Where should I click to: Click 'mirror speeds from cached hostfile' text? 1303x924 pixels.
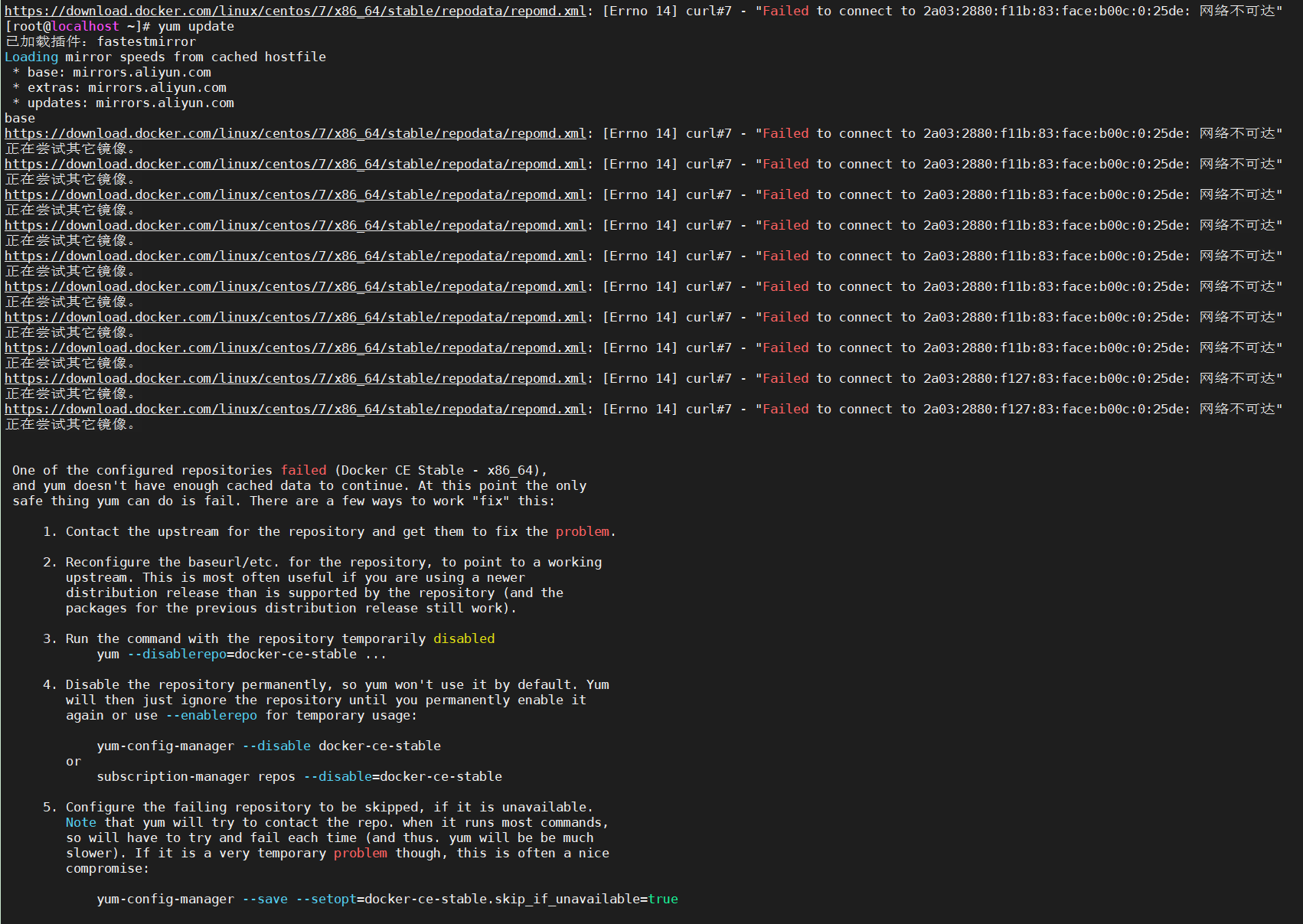click(x=196, y=57)
